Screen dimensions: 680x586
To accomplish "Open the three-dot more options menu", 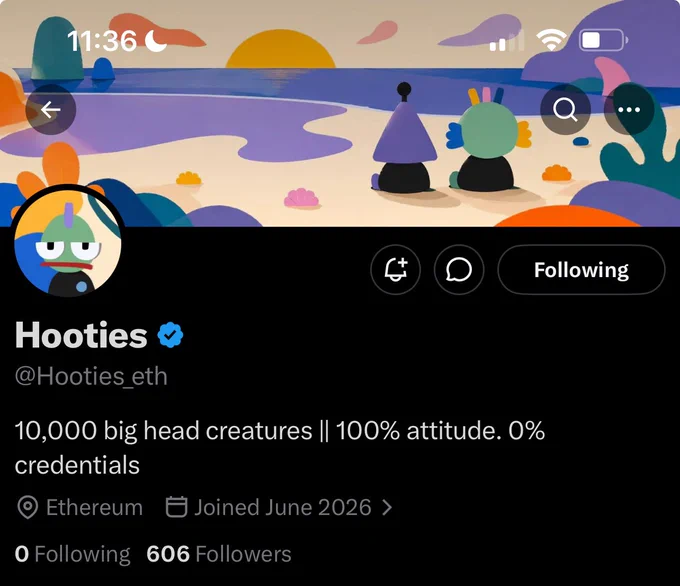I will coord(629,109).
